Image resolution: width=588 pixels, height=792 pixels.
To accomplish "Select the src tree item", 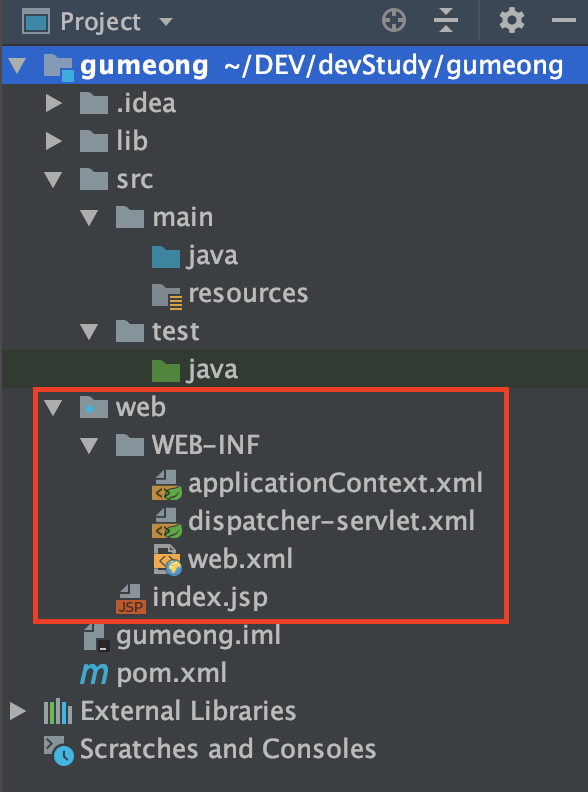I will 134,180.
